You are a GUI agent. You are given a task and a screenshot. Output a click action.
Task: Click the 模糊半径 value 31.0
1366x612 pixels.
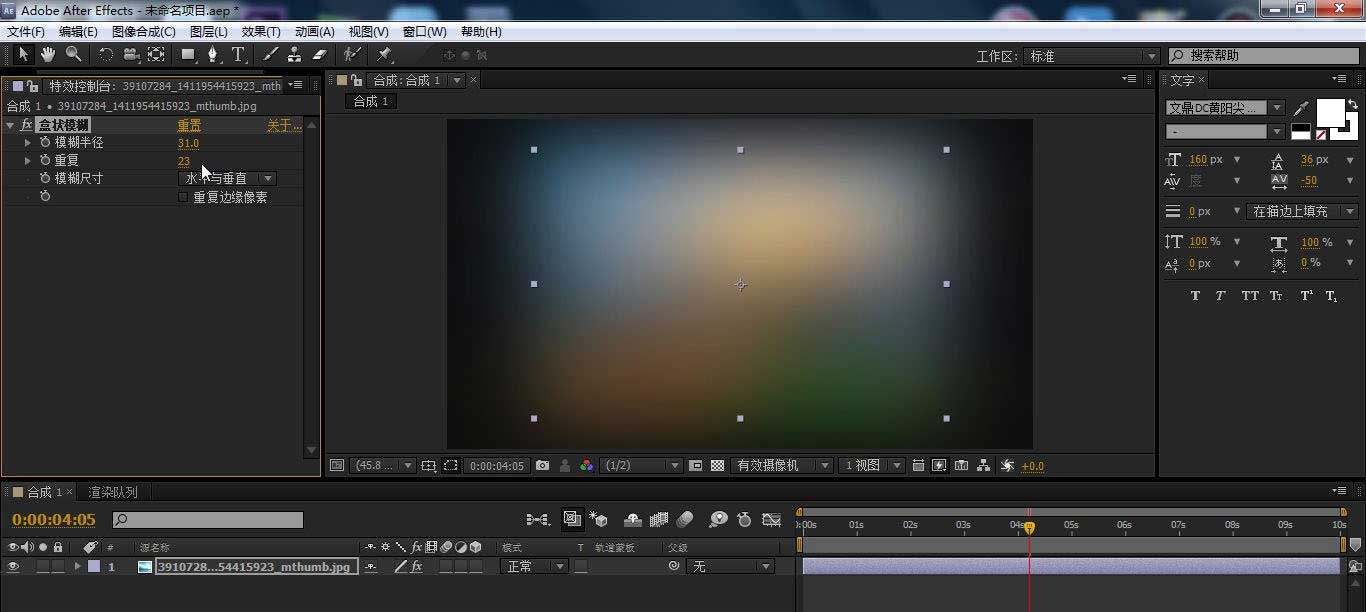[188, 143]
